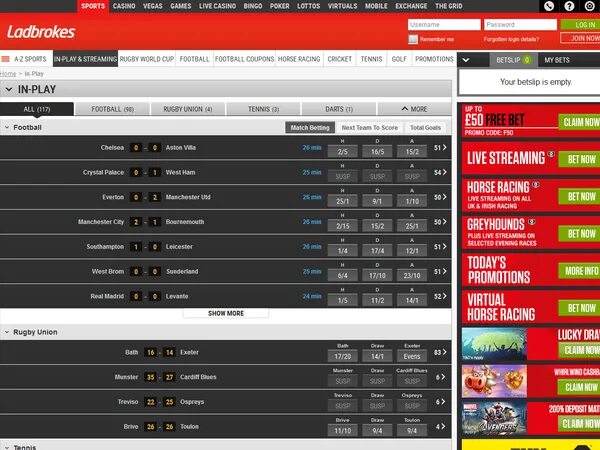The height and width of the screenshot is (450, 600).
Task: Expand the More sports tab
Action: coord(414,109)
